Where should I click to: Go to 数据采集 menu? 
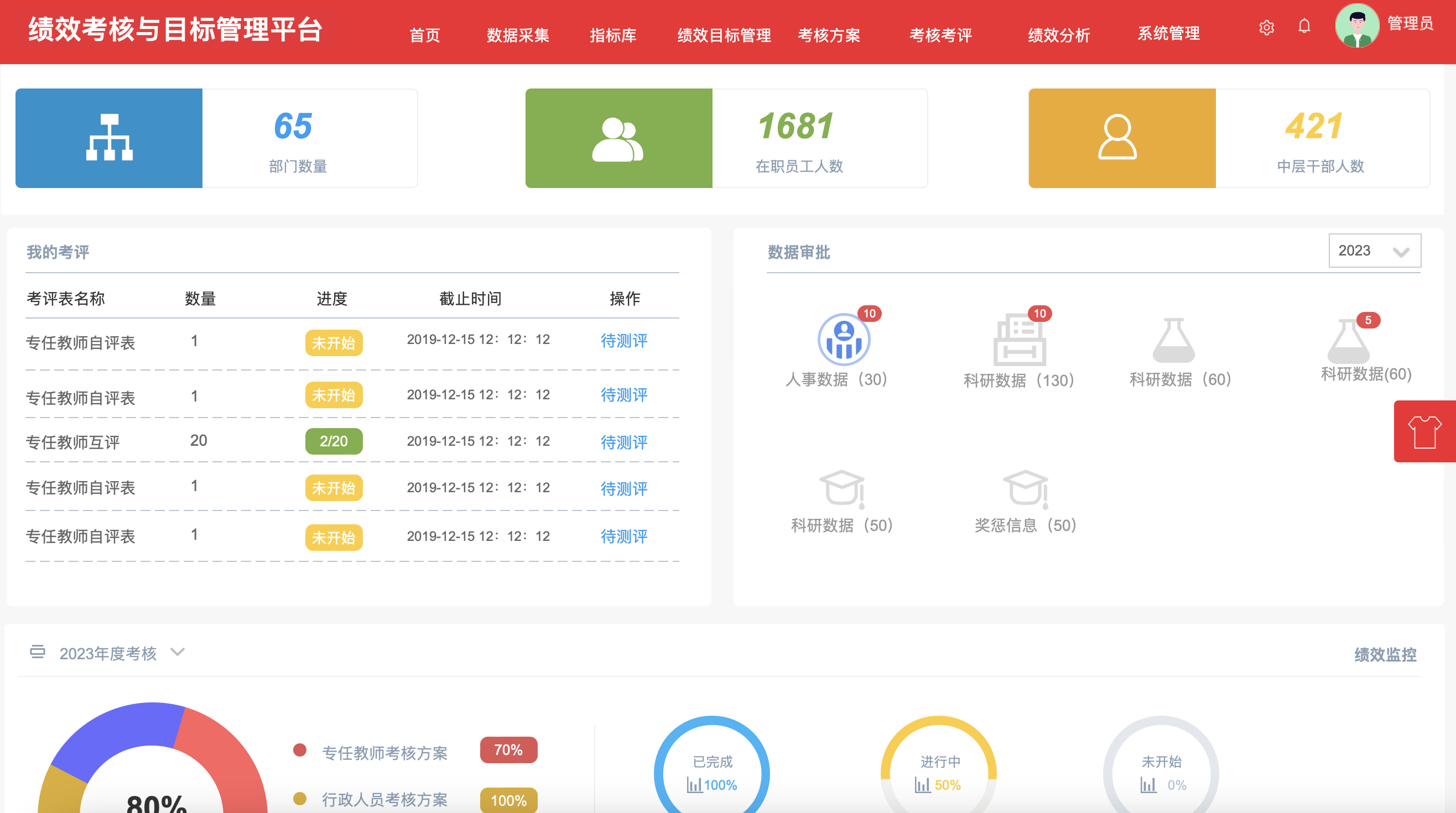click(518, 35)
